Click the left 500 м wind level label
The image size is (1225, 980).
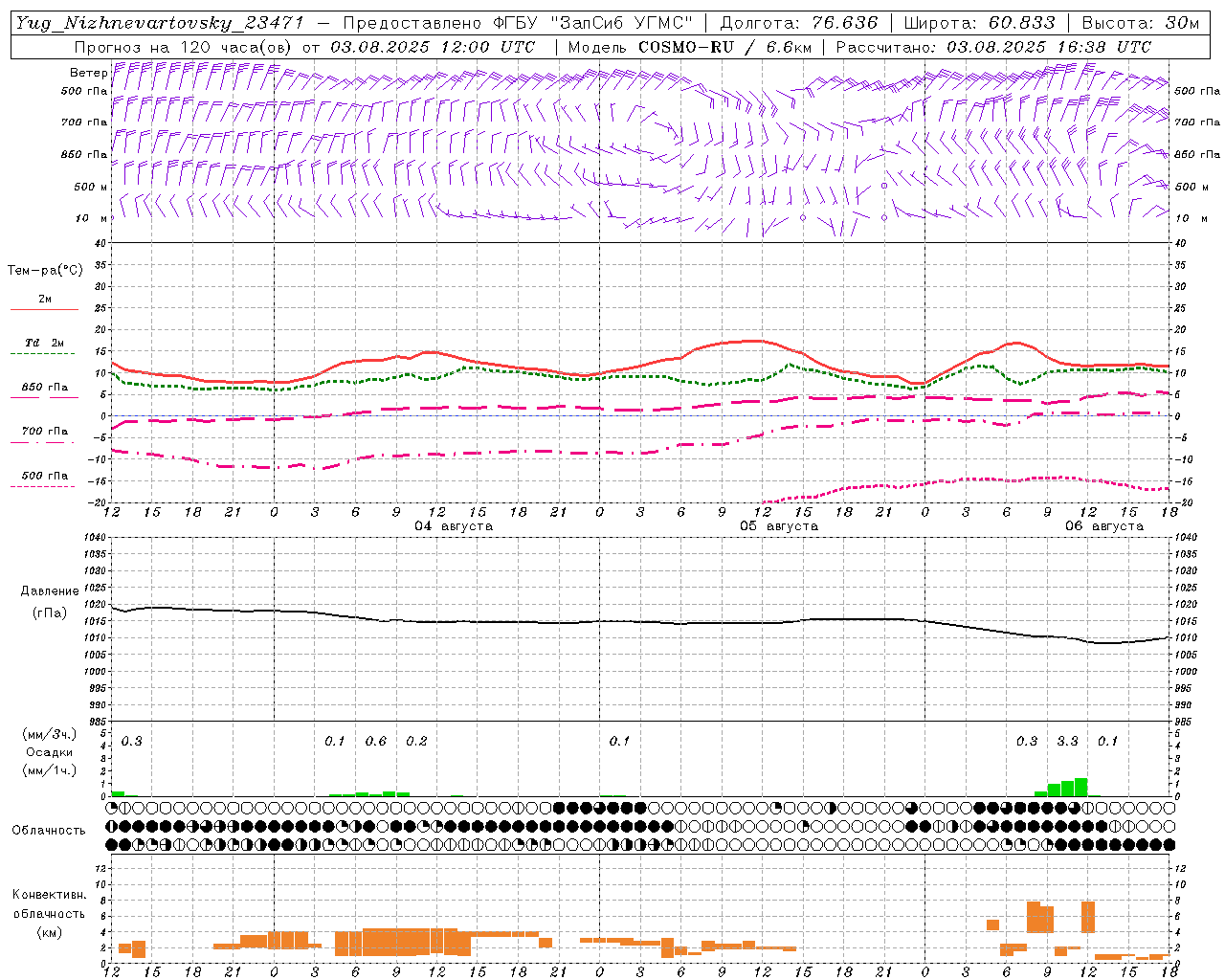91,187
